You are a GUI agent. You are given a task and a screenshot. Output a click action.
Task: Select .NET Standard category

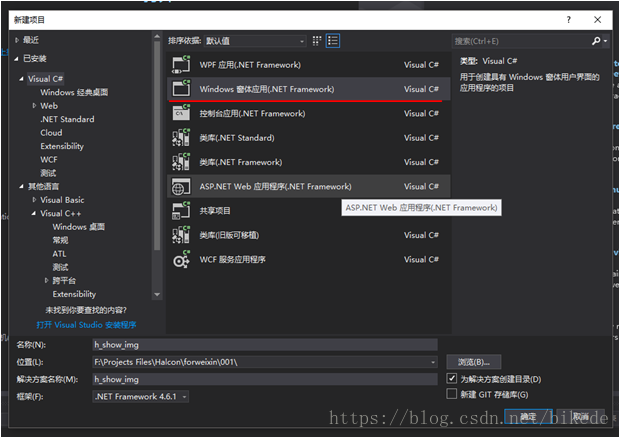coord(67,119)
